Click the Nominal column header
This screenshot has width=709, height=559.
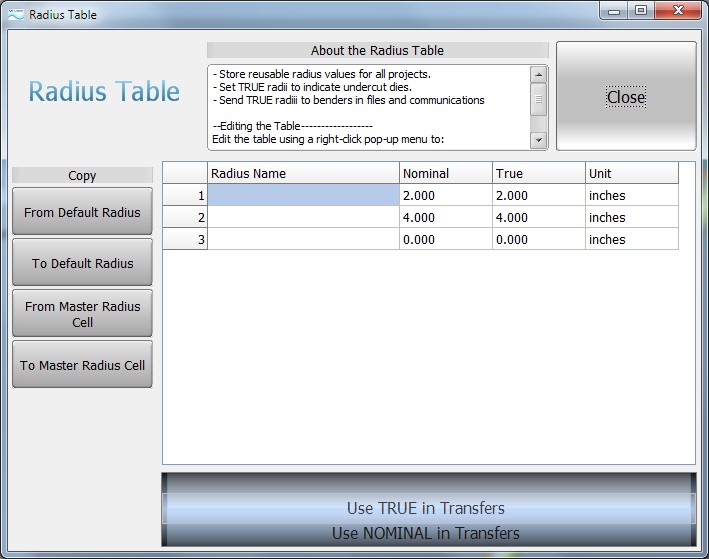pyautogui.click(x=445, y=173)
